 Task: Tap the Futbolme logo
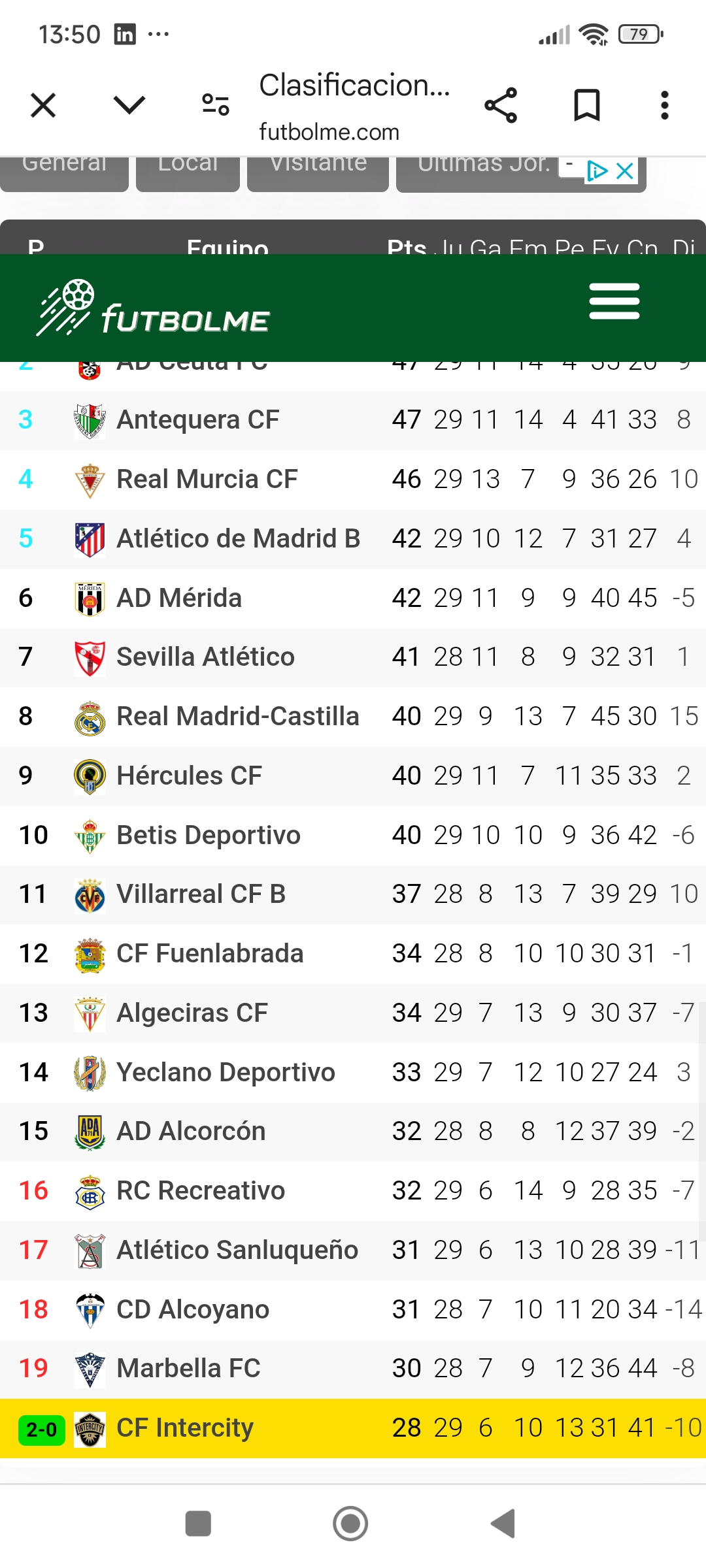pos(153,308)
